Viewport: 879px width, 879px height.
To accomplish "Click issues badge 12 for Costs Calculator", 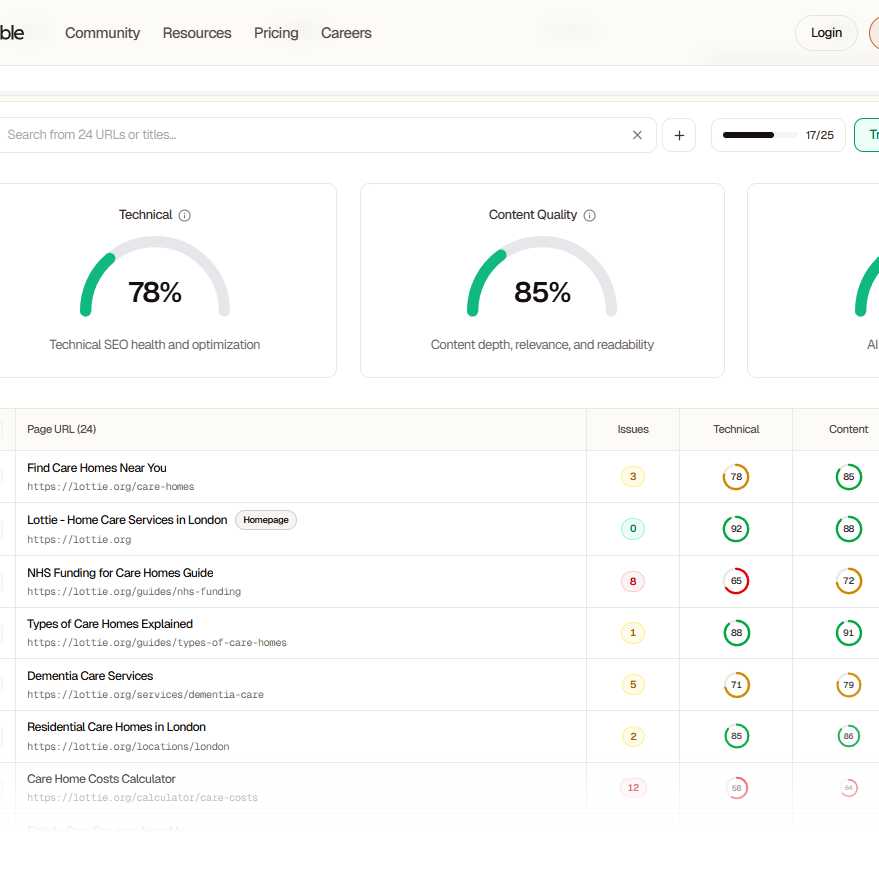I will 632,788.
